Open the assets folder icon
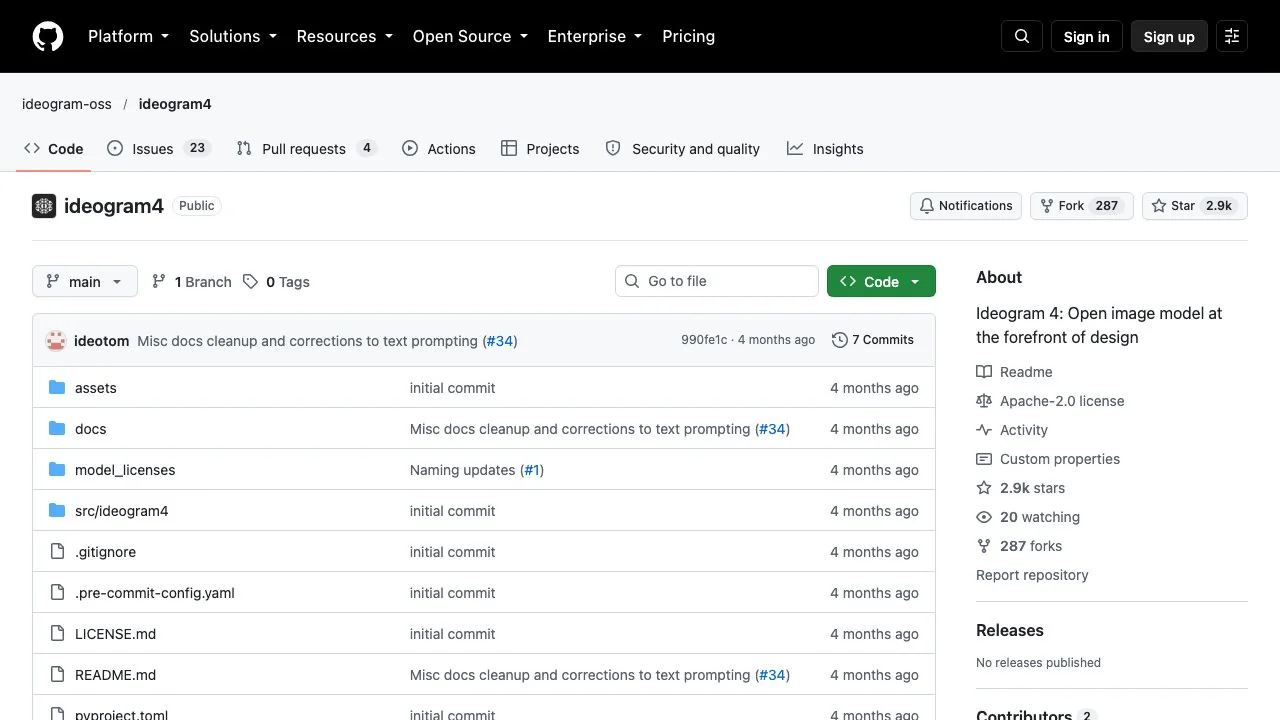1280x720 pixels. click(57, 388)
